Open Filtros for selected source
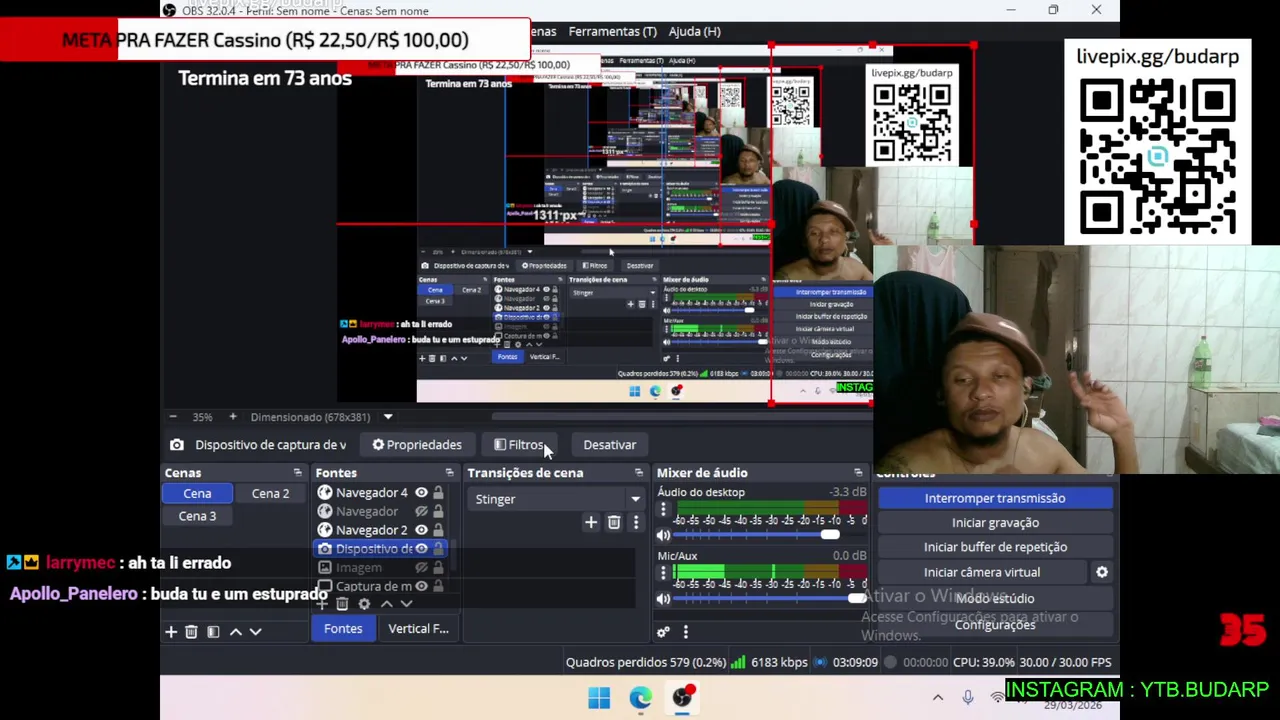1280x720 pixels. (x=519, y=445)
